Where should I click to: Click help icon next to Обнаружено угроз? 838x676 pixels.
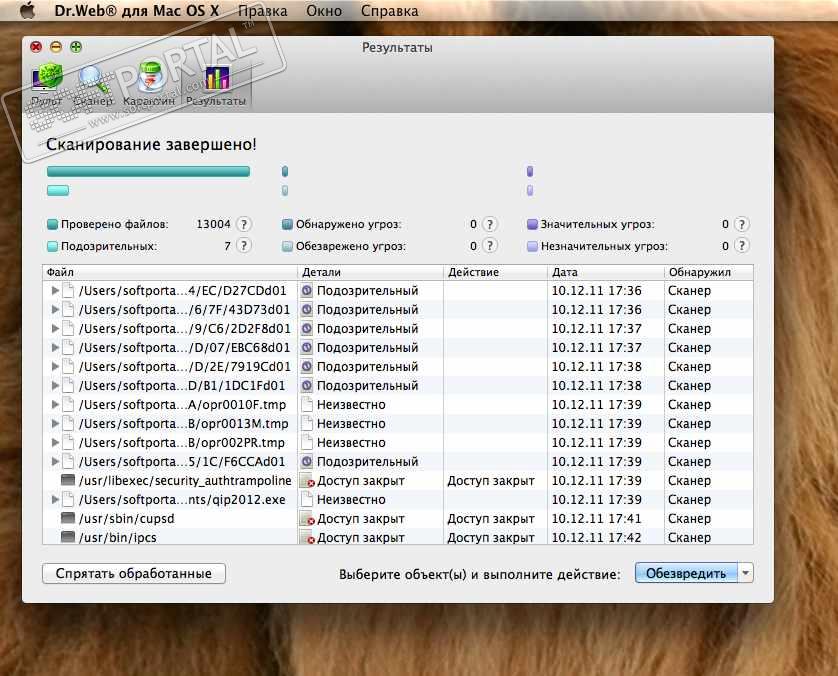[490, 224]
